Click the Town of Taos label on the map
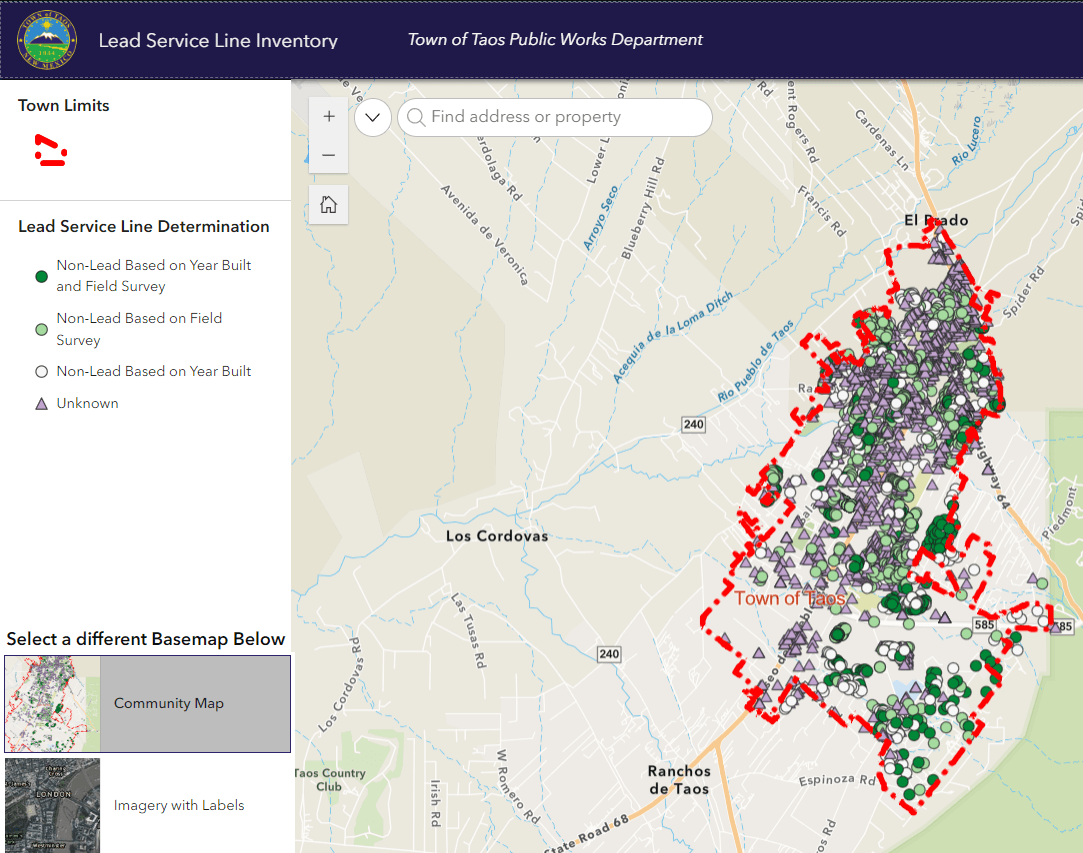1083x853 pixels. click(x=791, y=597)
